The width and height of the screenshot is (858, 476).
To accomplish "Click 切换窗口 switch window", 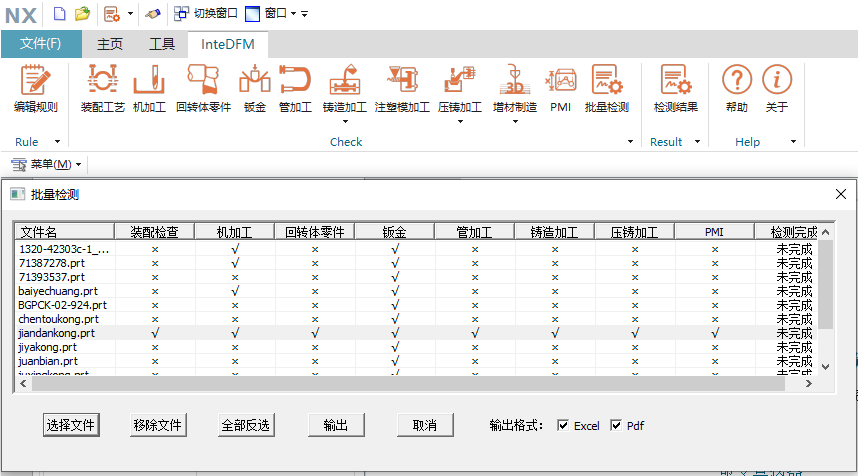I will 206,13.
